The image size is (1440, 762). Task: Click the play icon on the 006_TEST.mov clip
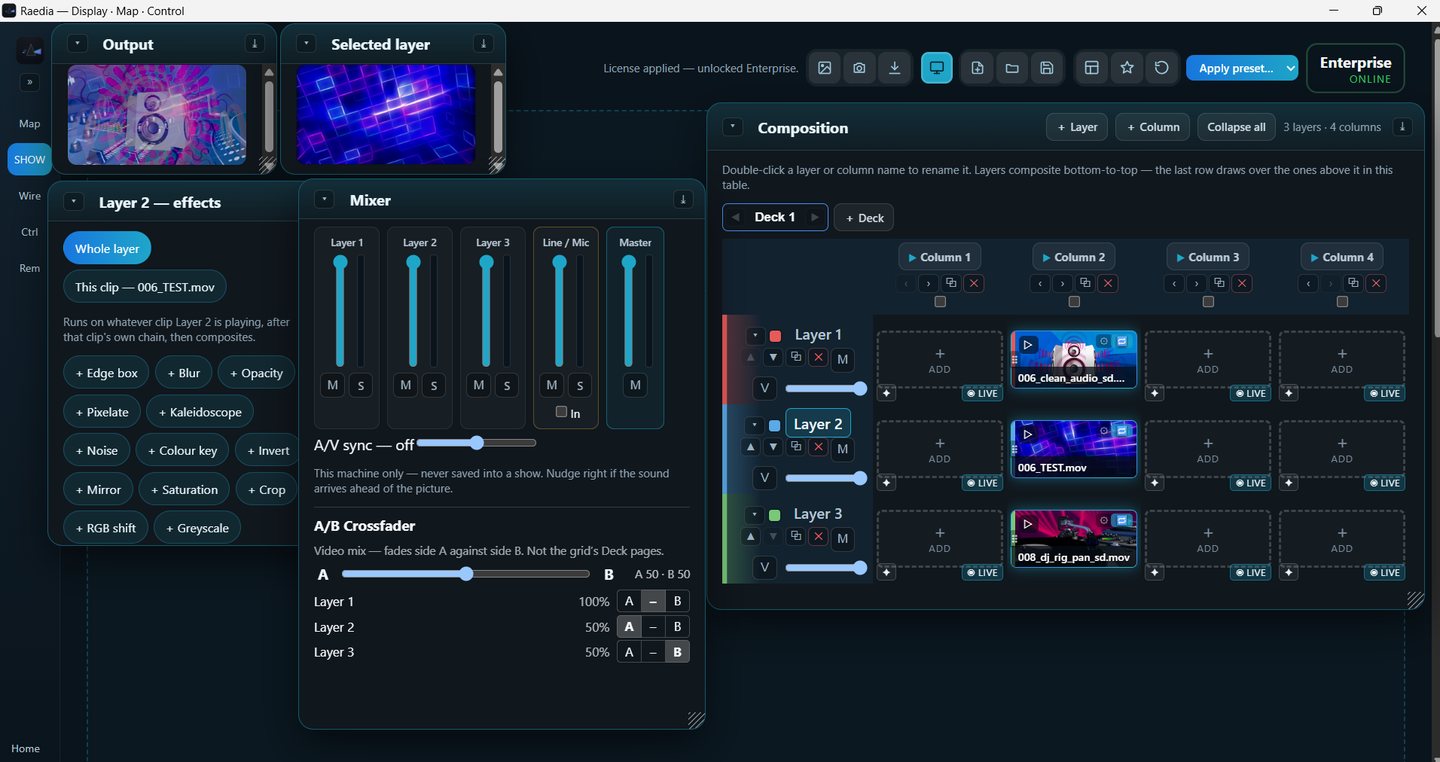(x=1028, y=434)
